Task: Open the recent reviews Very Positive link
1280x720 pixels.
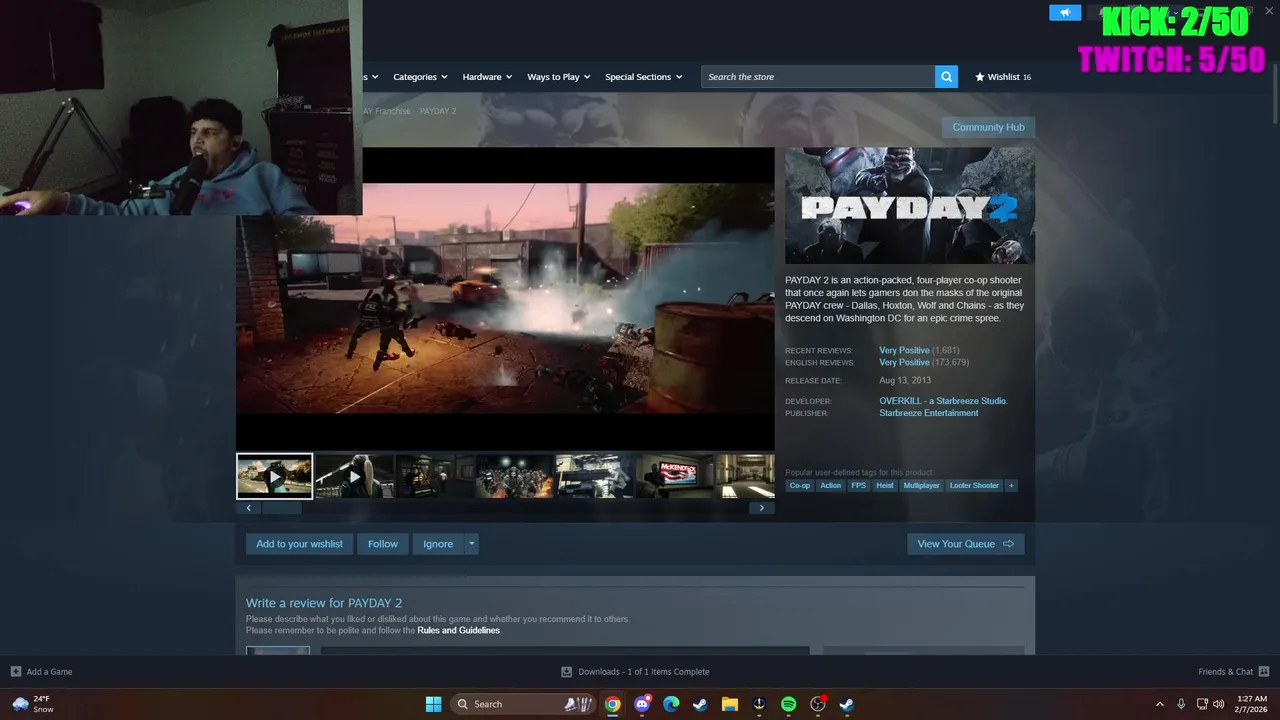Action: pyautogui.click(x=904, y=351)
